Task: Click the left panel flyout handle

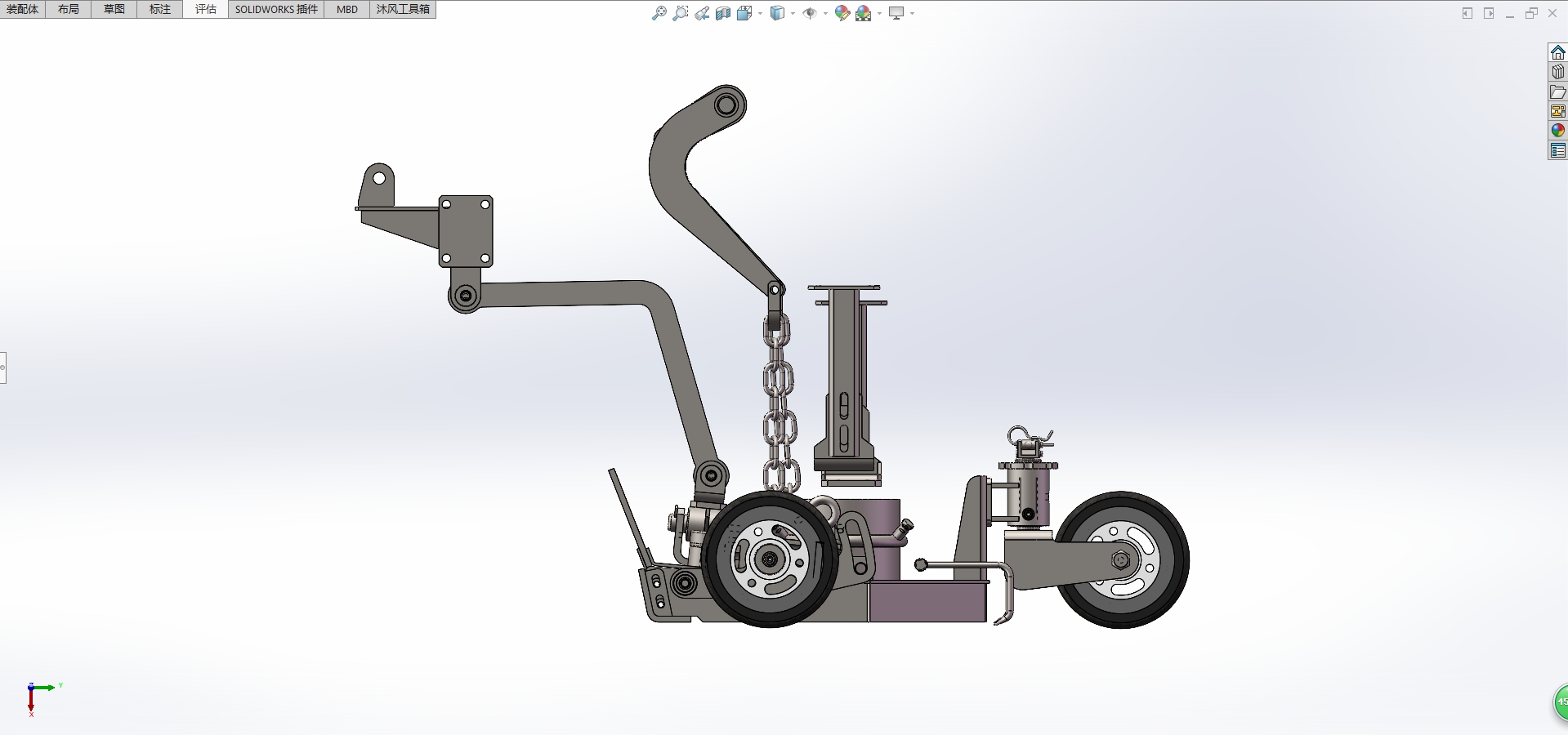Action: pos(2,367)
